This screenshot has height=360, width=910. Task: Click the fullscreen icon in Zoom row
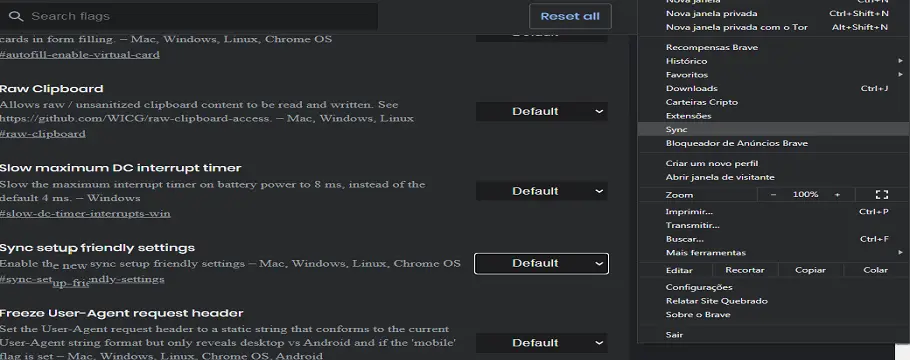882,195
